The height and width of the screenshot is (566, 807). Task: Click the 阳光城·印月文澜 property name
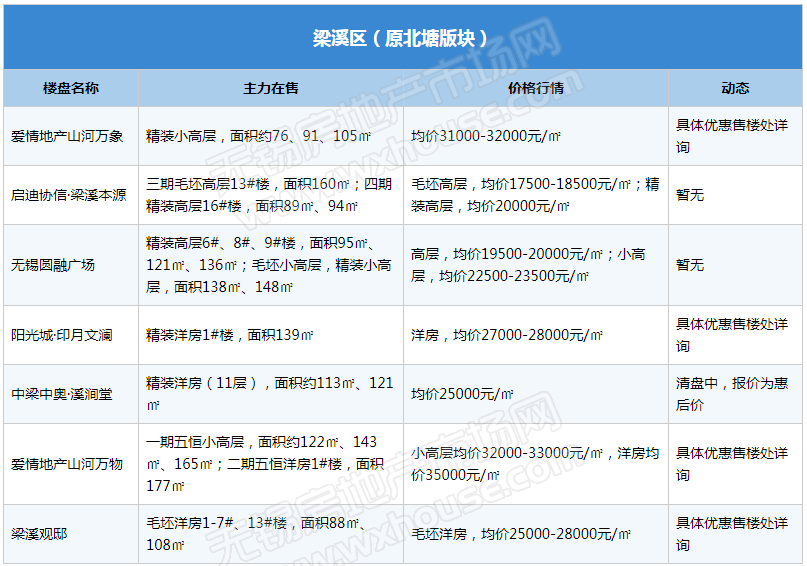click(x=62, y=335)
